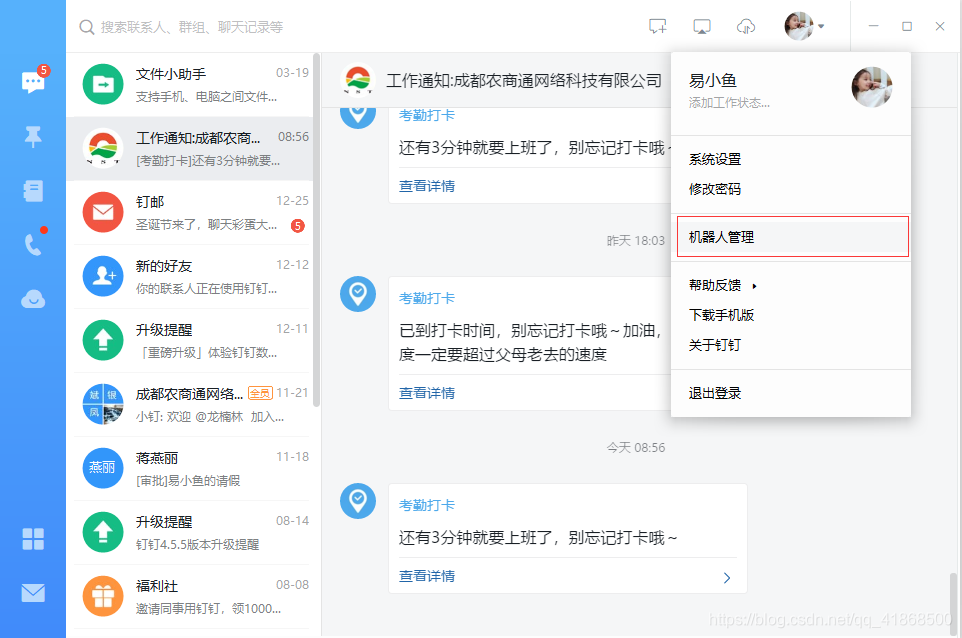Open the messages icon in sidebar

coord(33,82)
